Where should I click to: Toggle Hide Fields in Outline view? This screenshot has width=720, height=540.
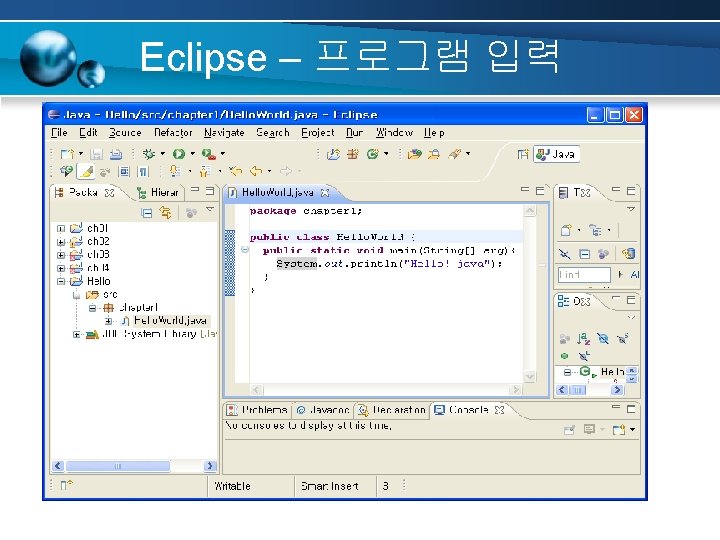point(603,339)
